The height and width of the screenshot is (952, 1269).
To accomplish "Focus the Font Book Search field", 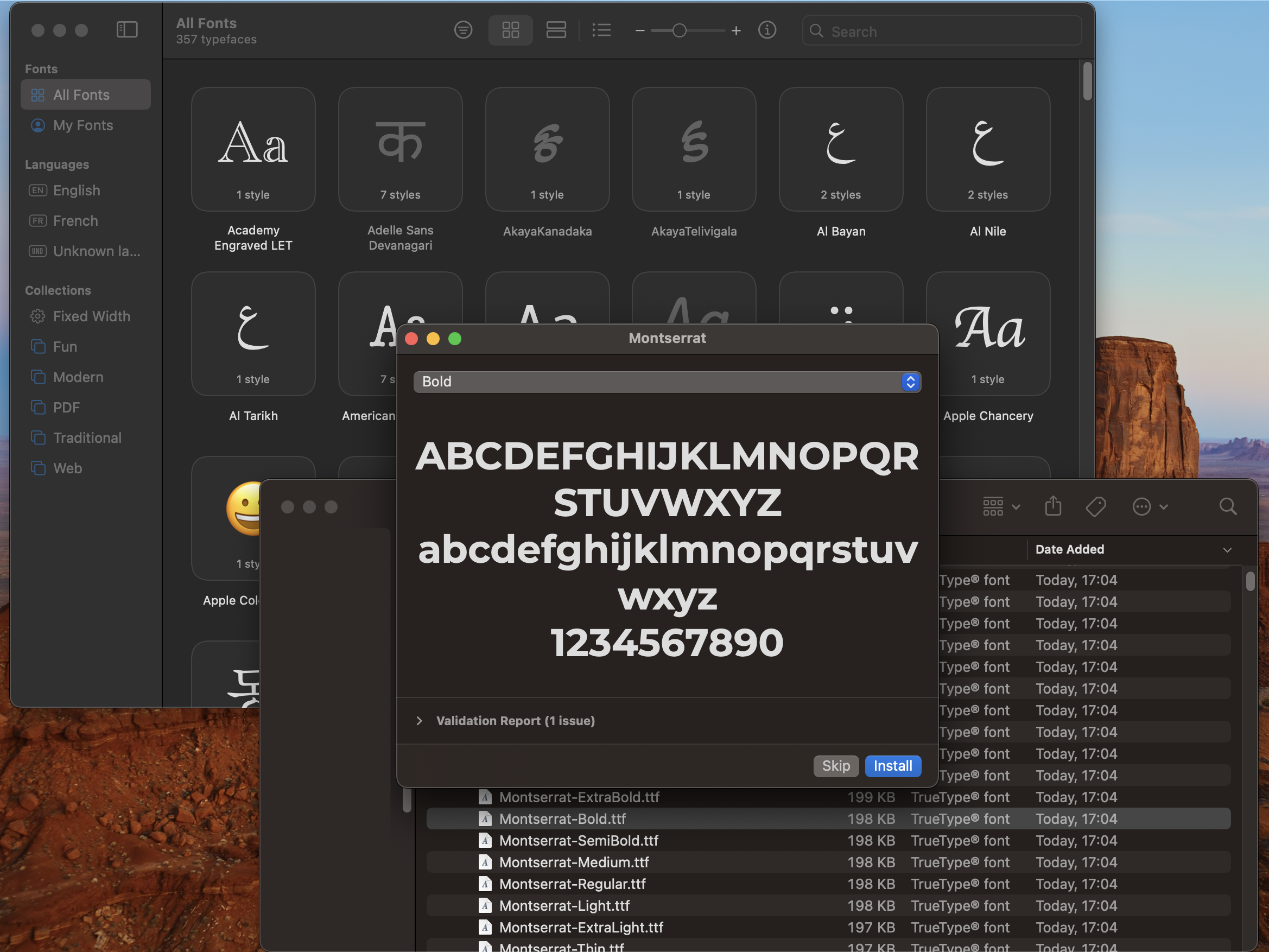I will 942,31.
